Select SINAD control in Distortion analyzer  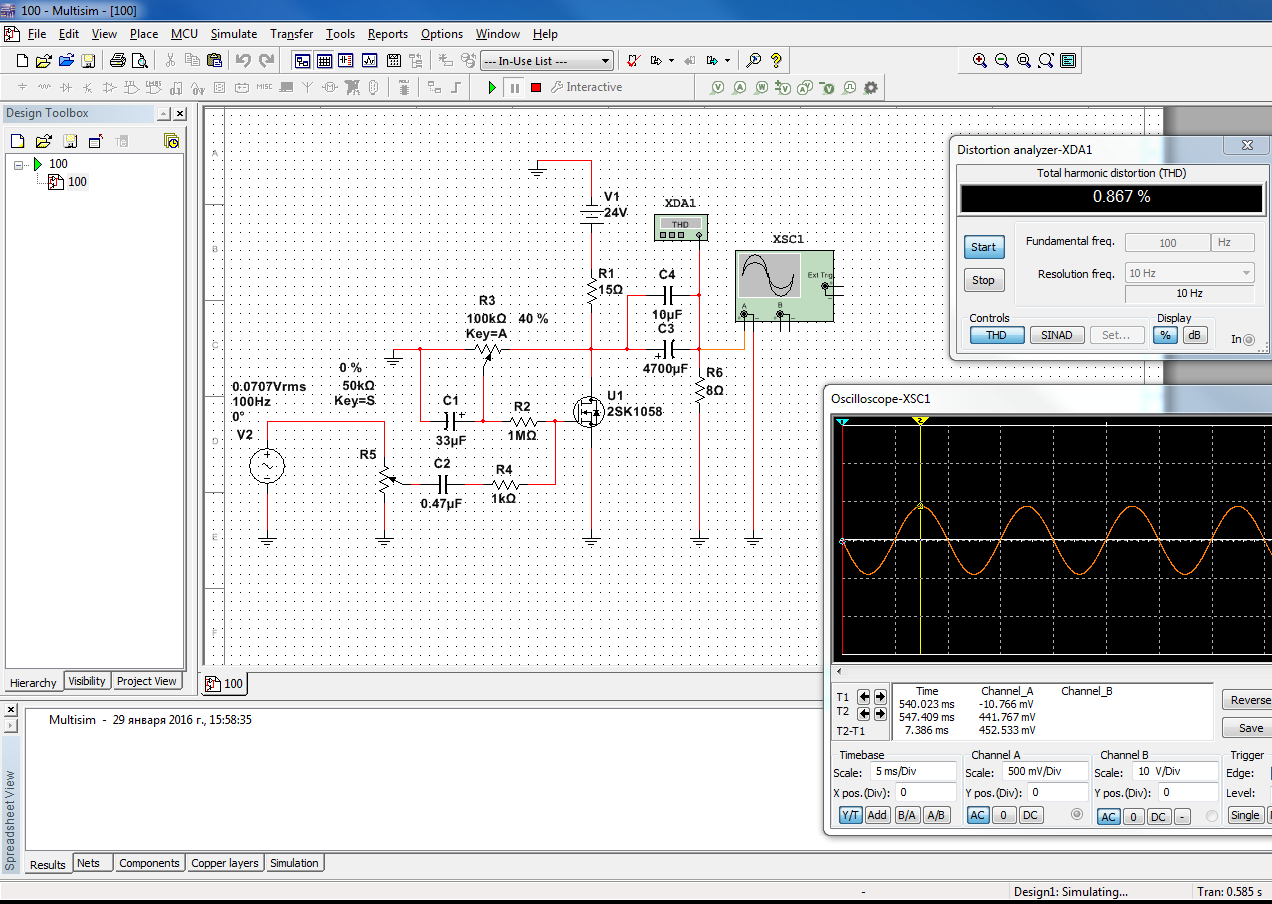[1056, 335]
